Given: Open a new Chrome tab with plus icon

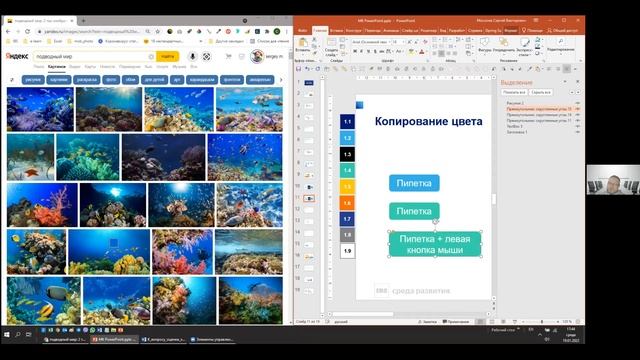Looking at the screenshot, I should pyautogui.click(x=83, y=20).
